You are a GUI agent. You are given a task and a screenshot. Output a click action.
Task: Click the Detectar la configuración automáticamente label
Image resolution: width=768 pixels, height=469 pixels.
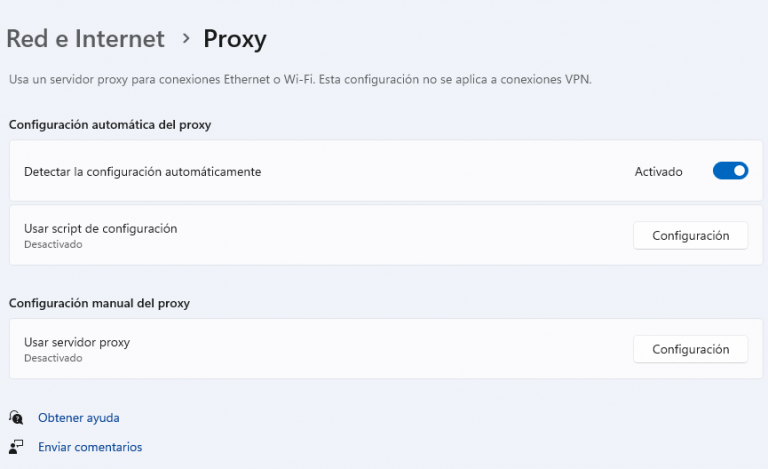[142, 172]
